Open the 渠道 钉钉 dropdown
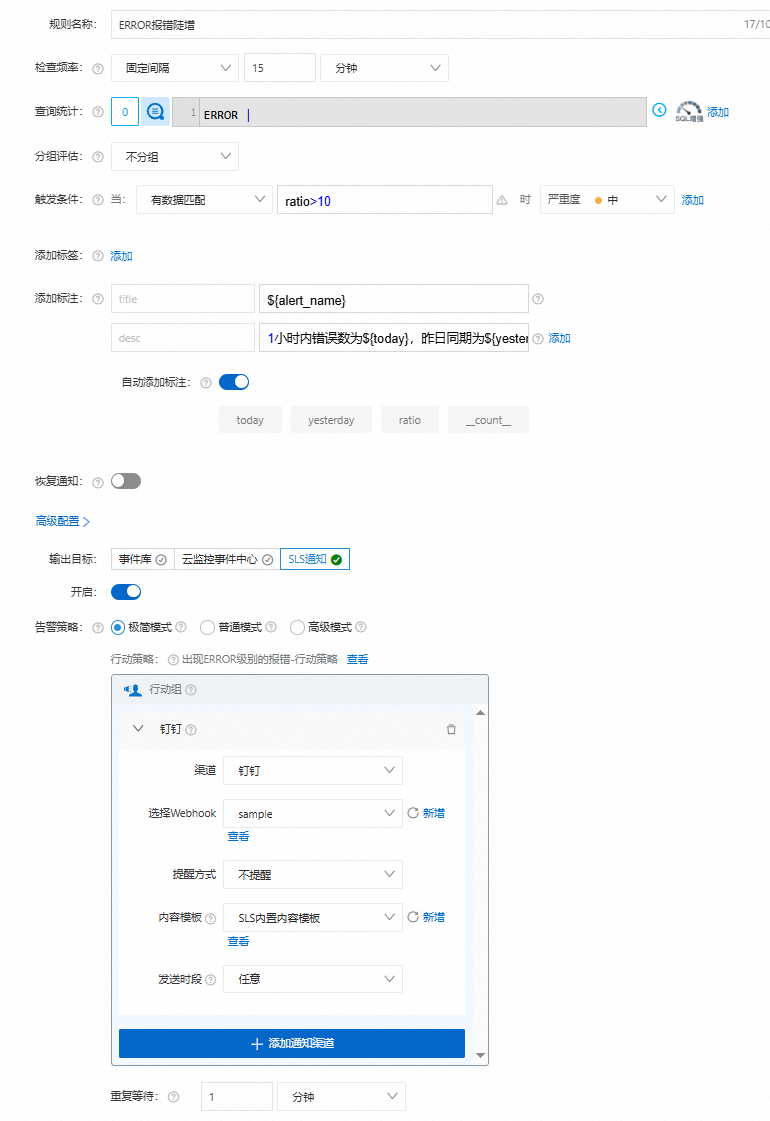The height and width of the screenshot is (1121, 770). click(313, 771)
